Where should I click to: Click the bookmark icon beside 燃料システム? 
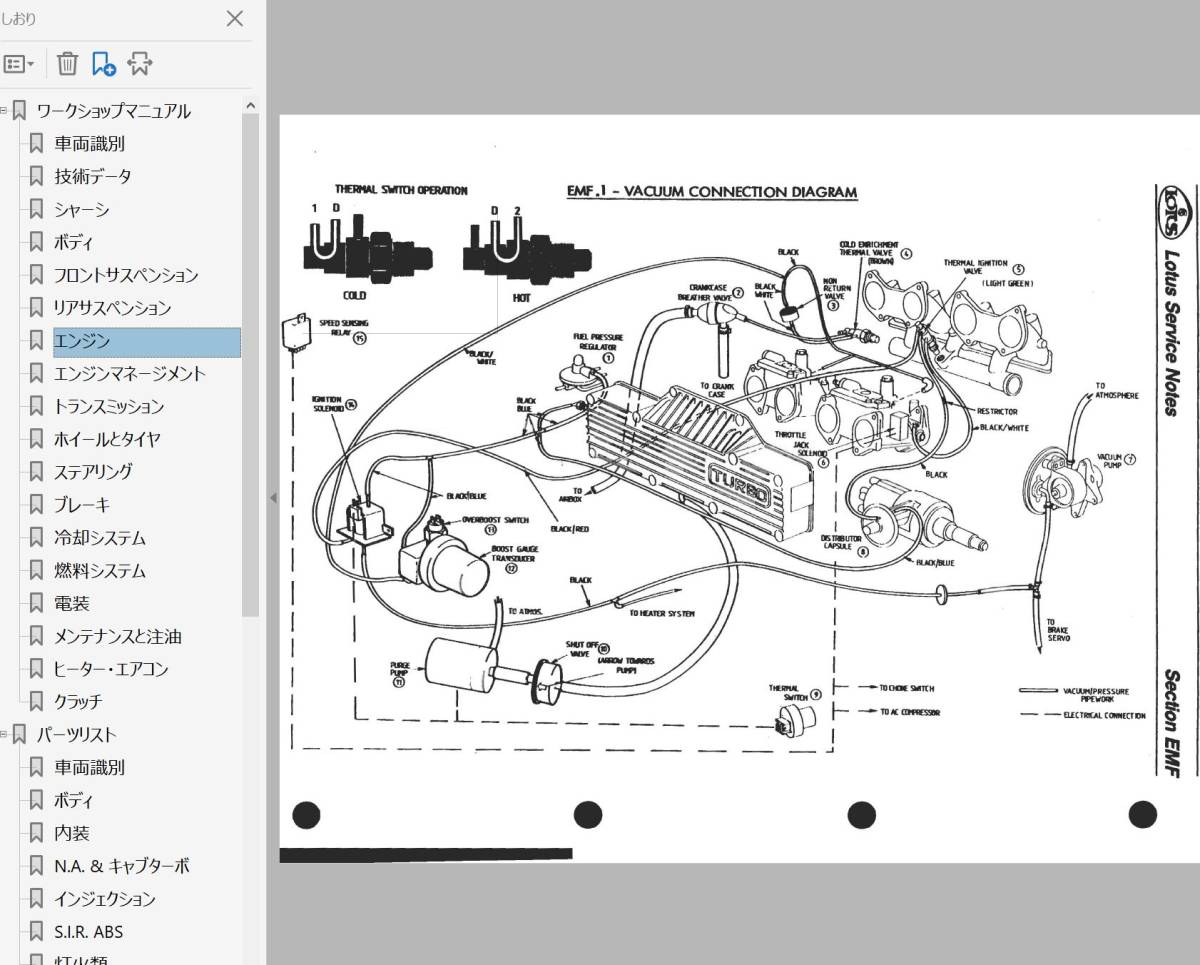tap(36, 571)
